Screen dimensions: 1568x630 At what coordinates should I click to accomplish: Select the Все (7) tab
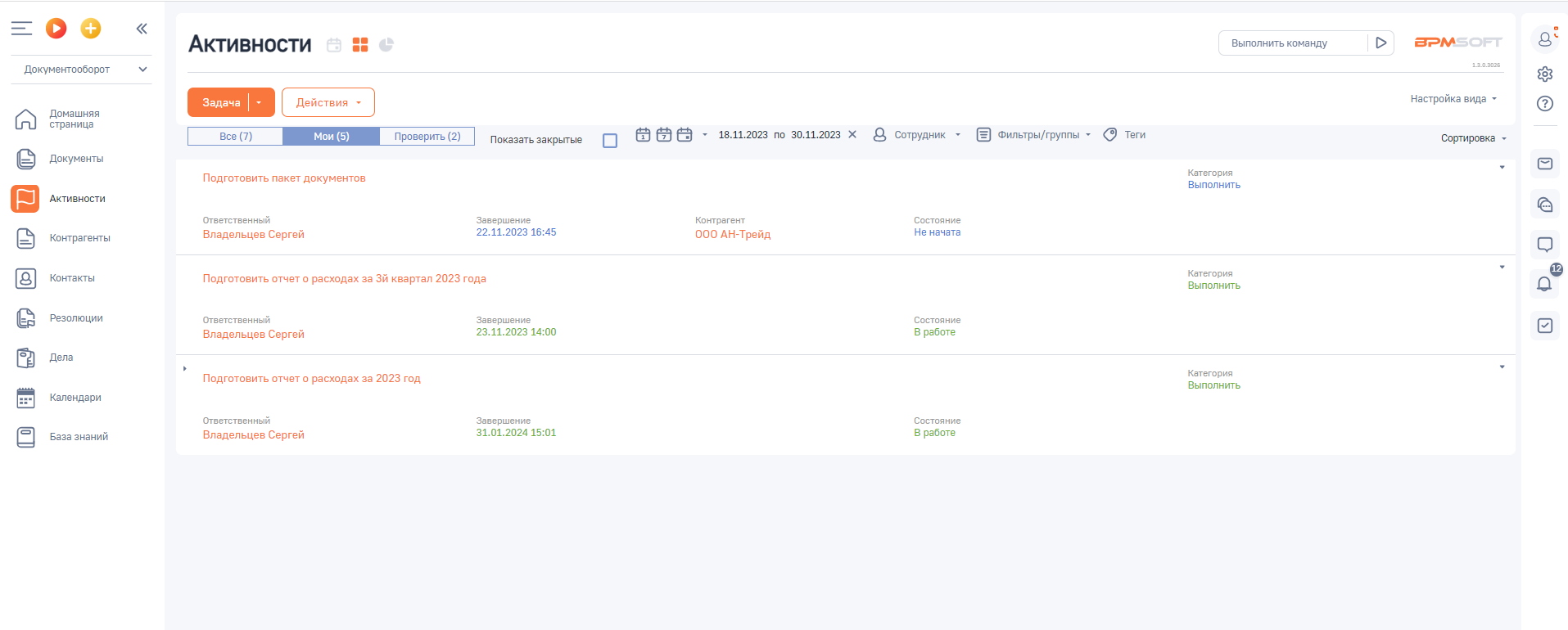pyautogui.click(x=236, y=137)
